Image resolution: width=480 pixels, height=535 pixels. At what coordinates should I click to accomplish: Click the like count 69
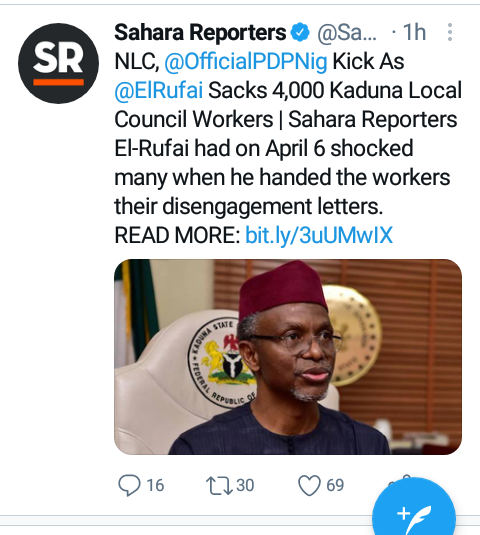point(335,485)
